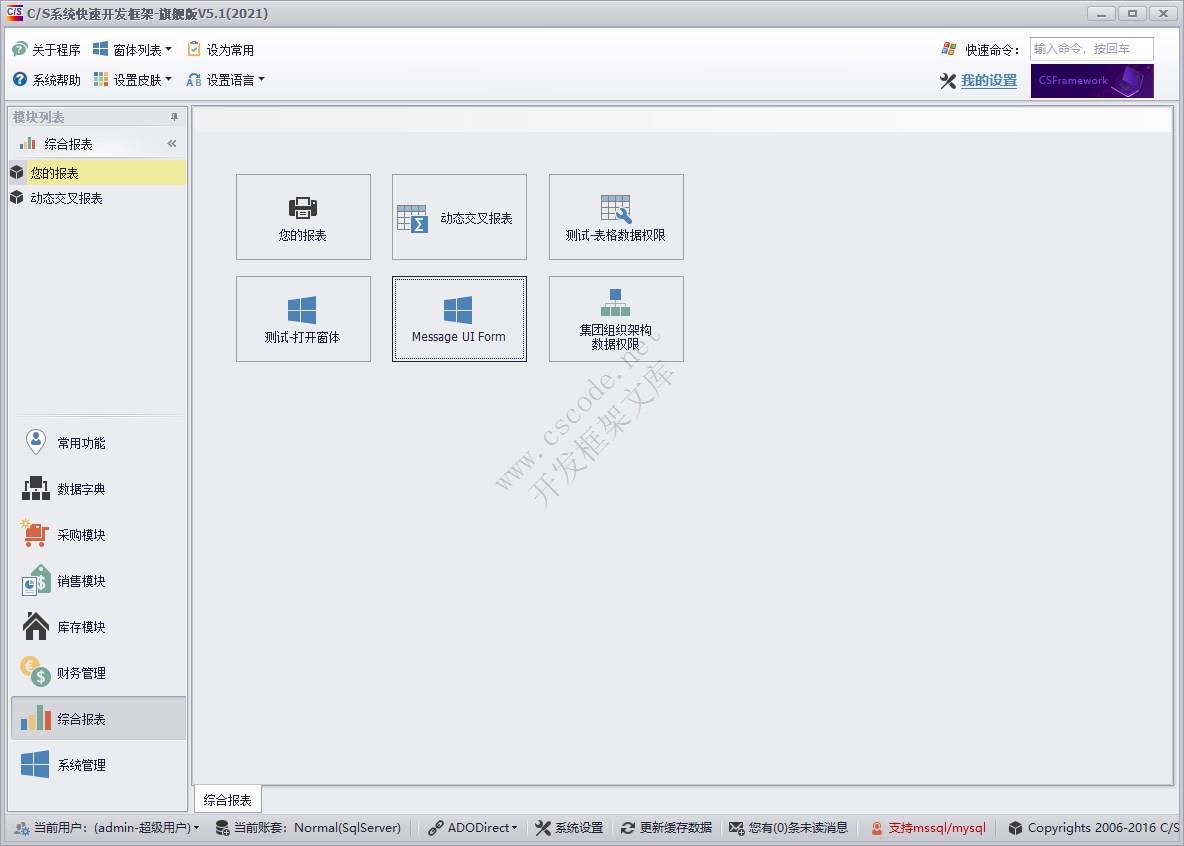The height and width of the screenshot is (846, 1184).
Task: Click the Message UI Form tile
Action: [x=459, y=319]
